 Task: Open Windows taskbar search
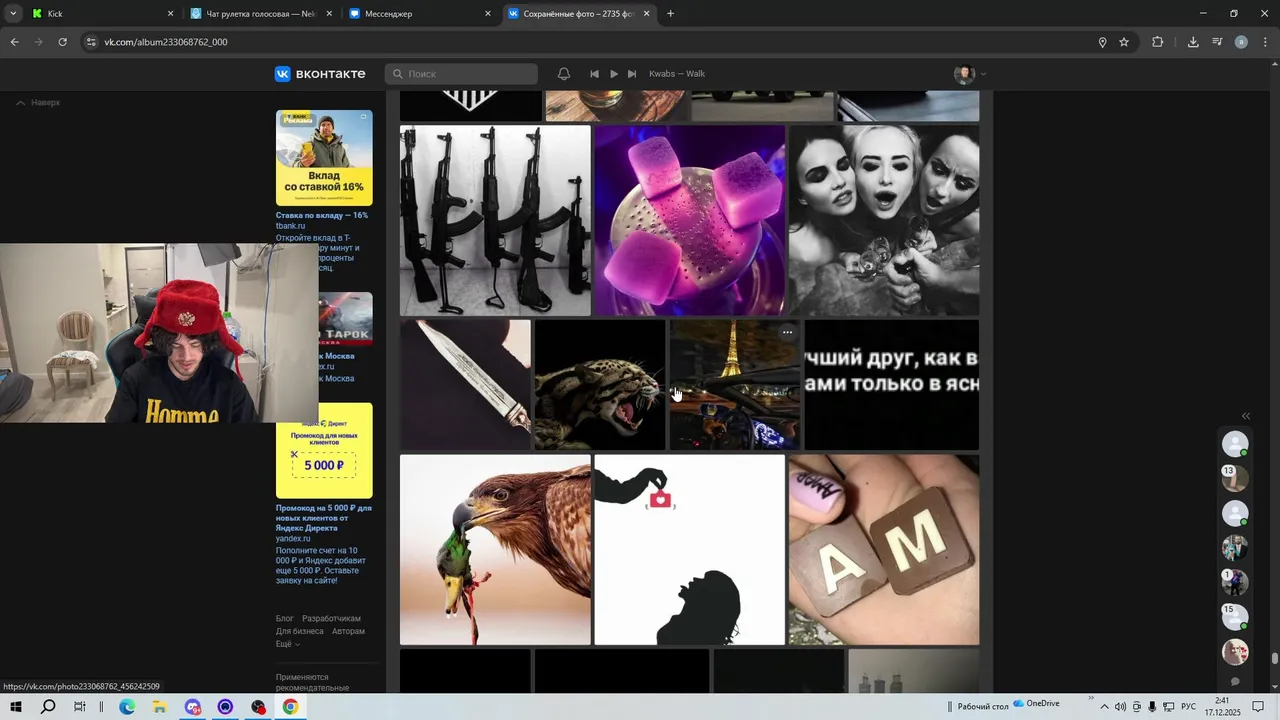coord(48,707)
